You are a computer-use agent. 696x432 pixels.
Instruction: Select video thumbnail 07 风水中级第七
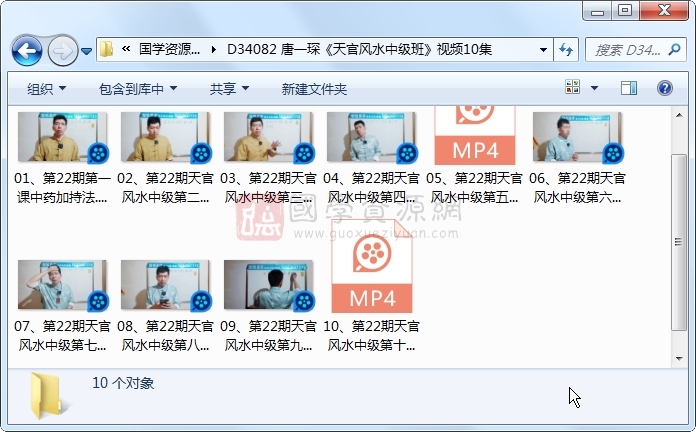coord(62,285)
